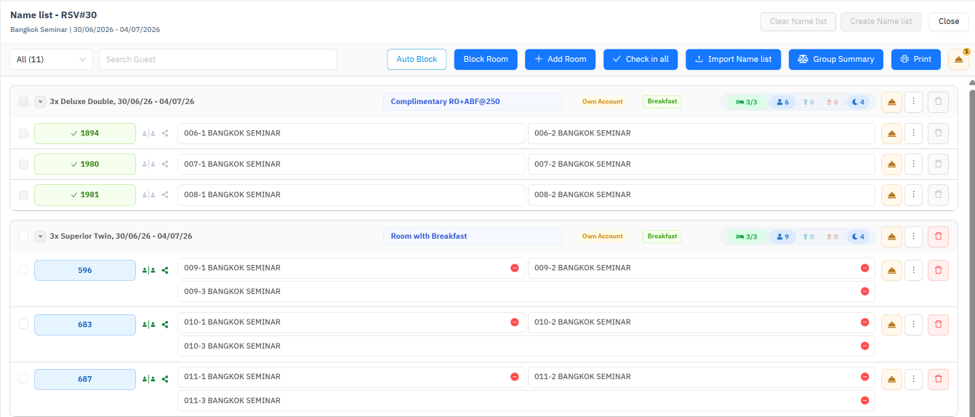Collapse the 3x Deluxe Double group
975x417 pixels.
coord(40,102)
